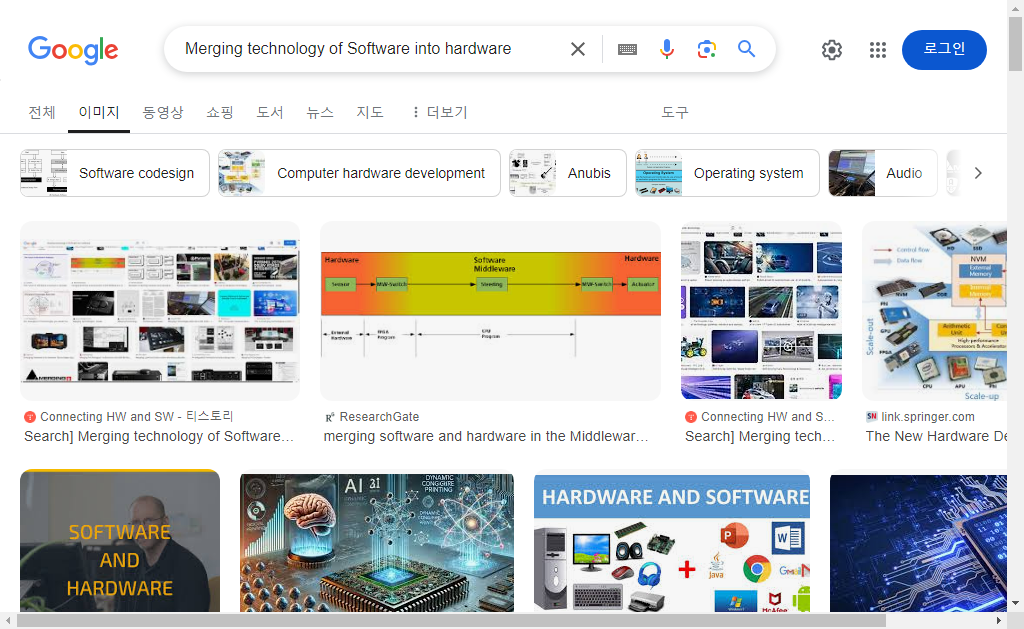Open the on-screen keyboard input tool
This screenshot has height=629, width=1024.
[x=627, y=49]
